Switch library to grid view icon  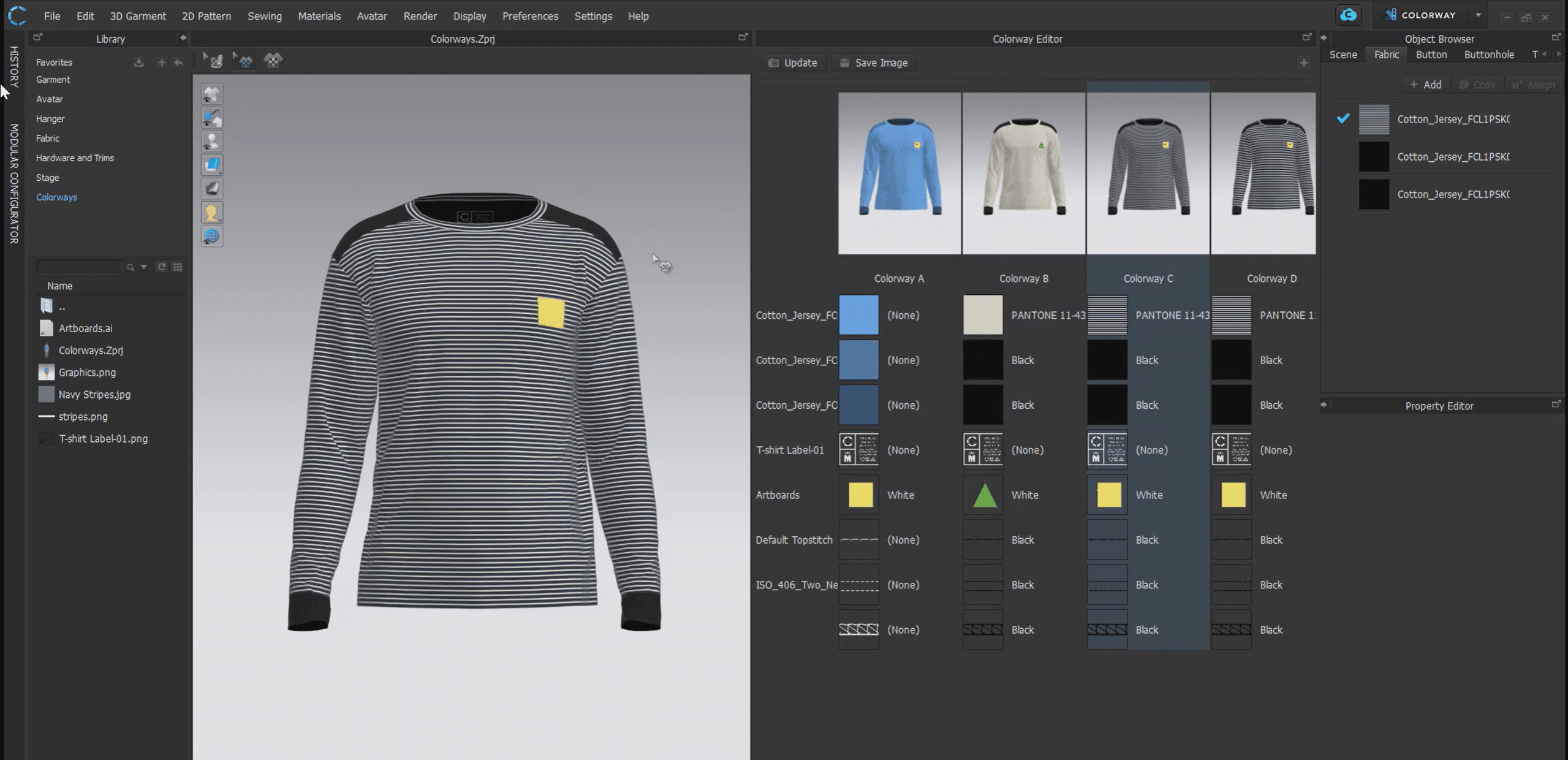178,267
